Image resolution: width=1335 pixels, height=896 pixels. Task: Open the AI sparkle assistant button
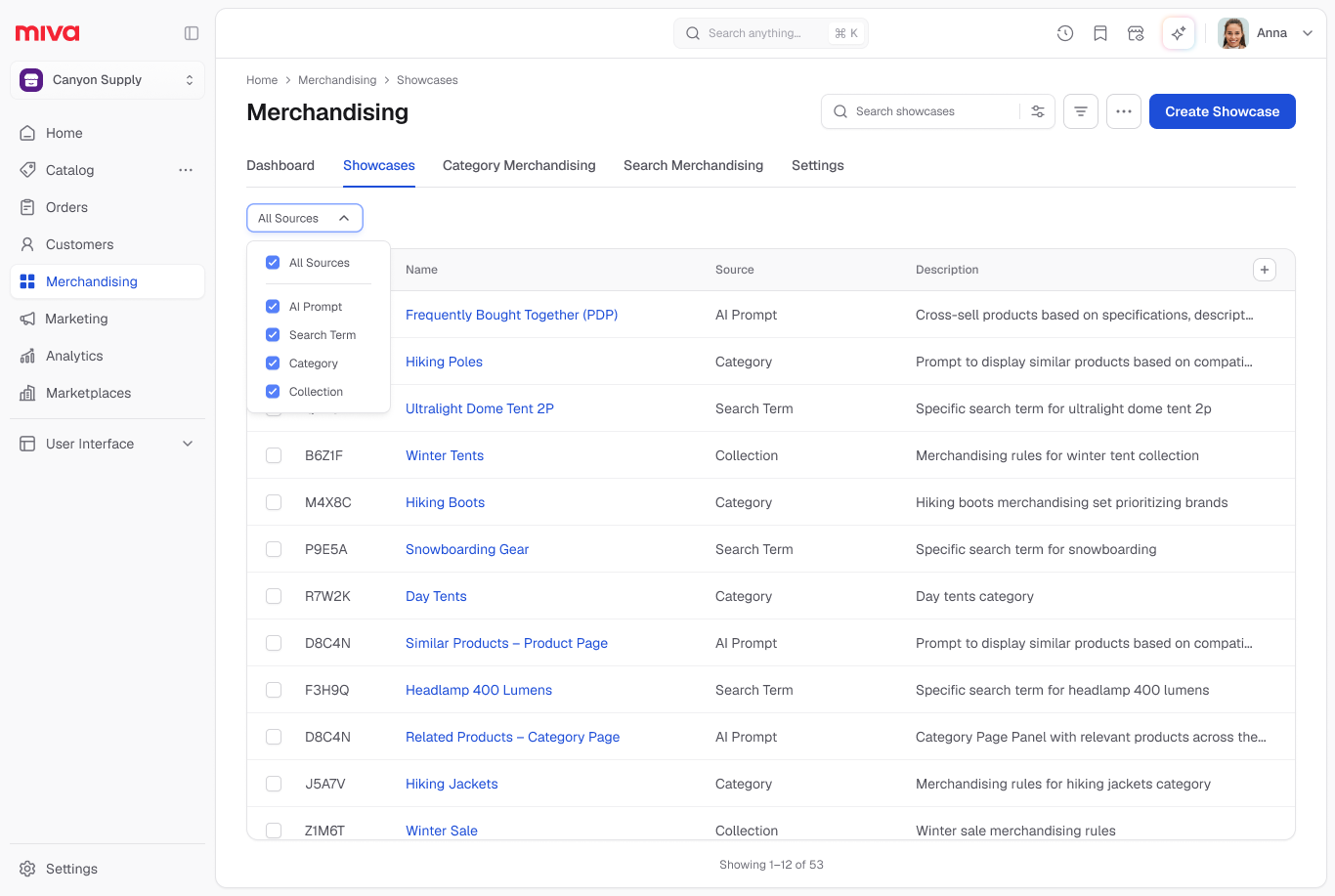(x=1179, y=33)
